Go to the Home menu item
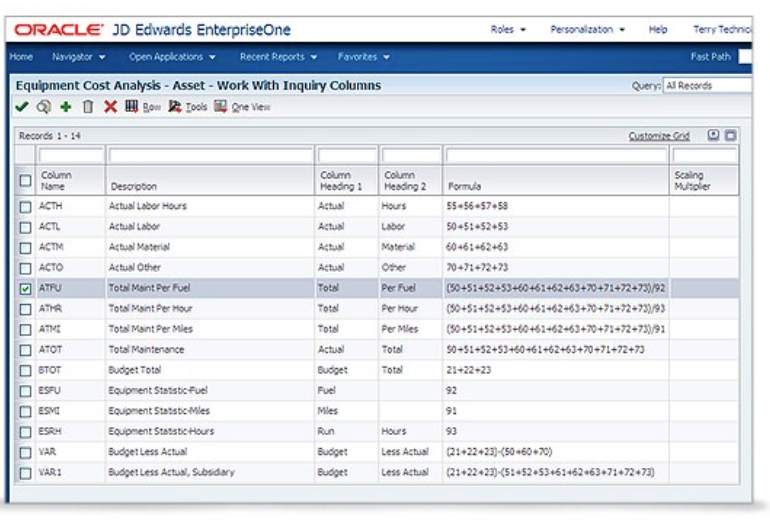This screenshot has height=522, width=770. coord(21,57)
